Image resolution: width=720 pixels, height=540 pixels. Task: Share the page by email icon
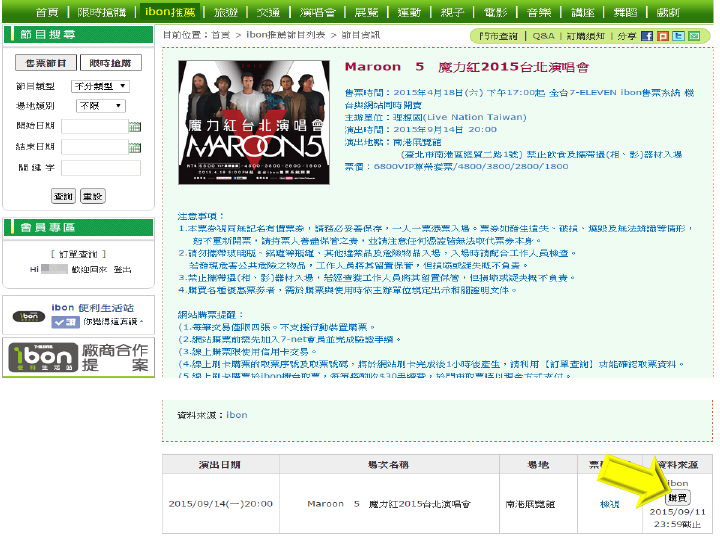pos(694,36)
